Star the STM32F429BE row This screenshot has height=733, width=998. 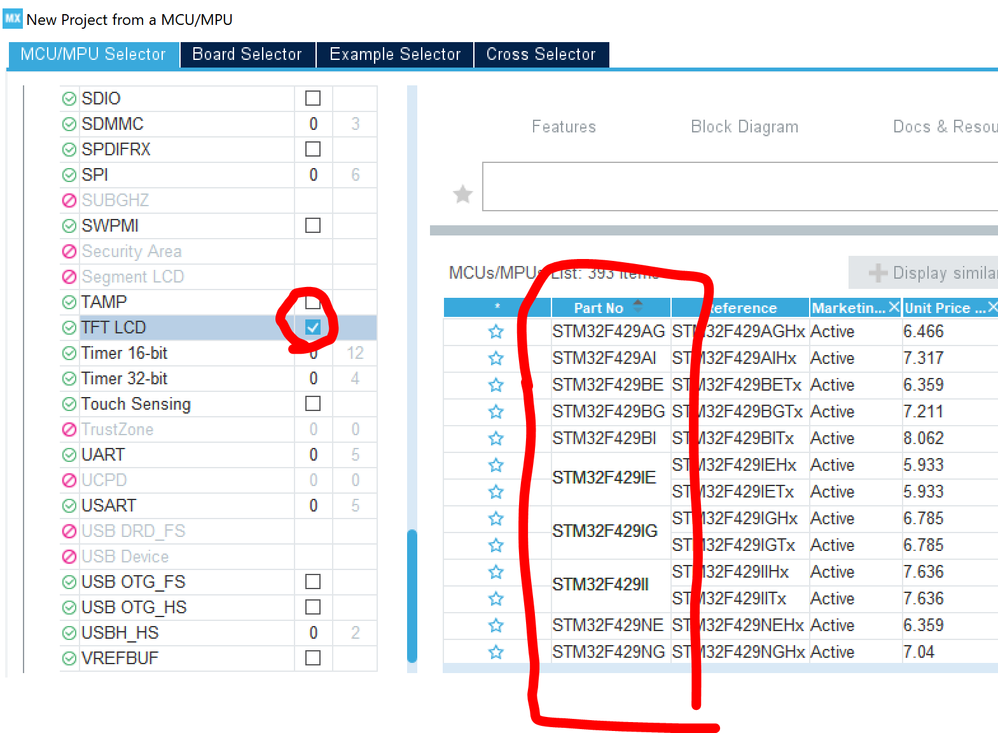coord(496,385)
